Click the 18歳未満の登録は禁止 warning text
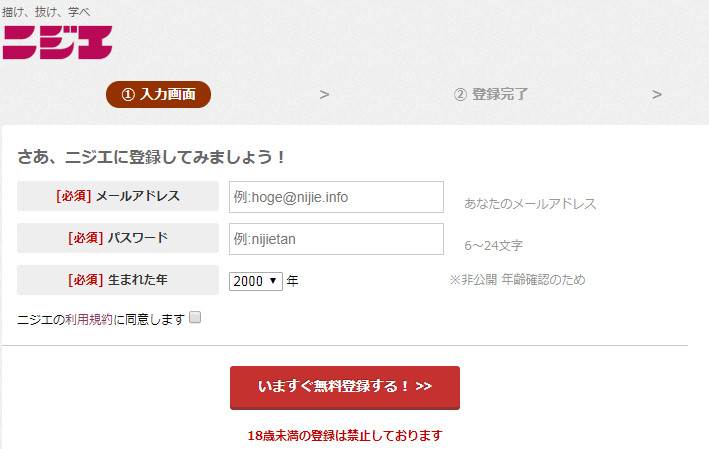The width and height of the screenshot is (709, 449). 345,436
